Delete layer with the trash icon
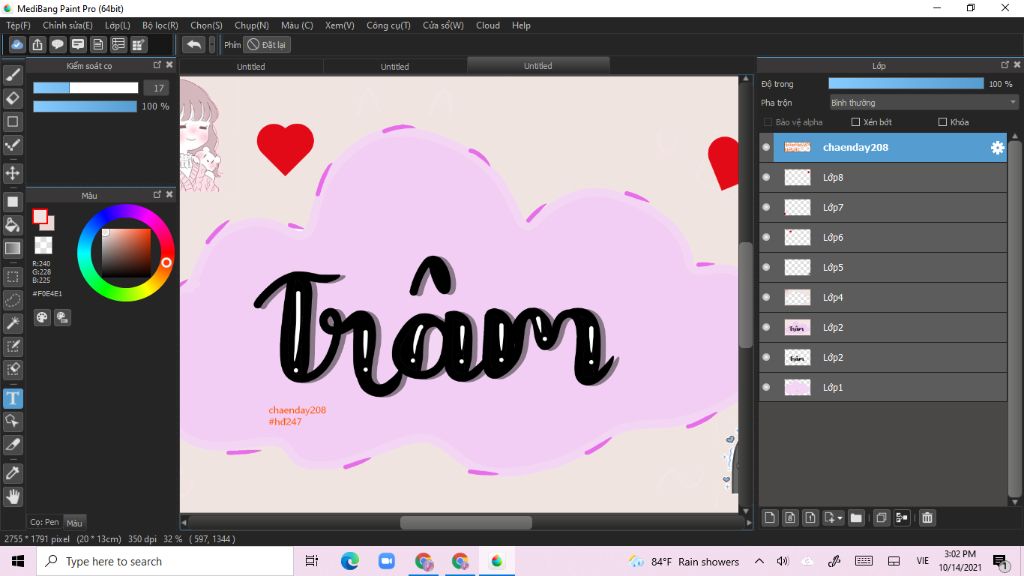1024x576 pixels. point(927,518)
